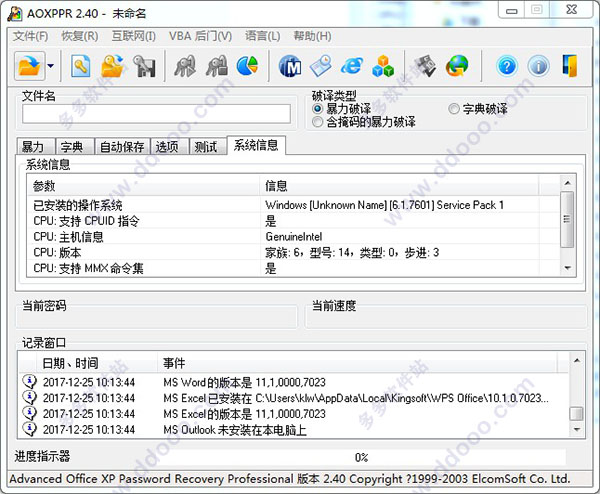Viewport: 600px width, 494px height.
Task: Select the 系统信息 tab
Action: tap(256, 145)
